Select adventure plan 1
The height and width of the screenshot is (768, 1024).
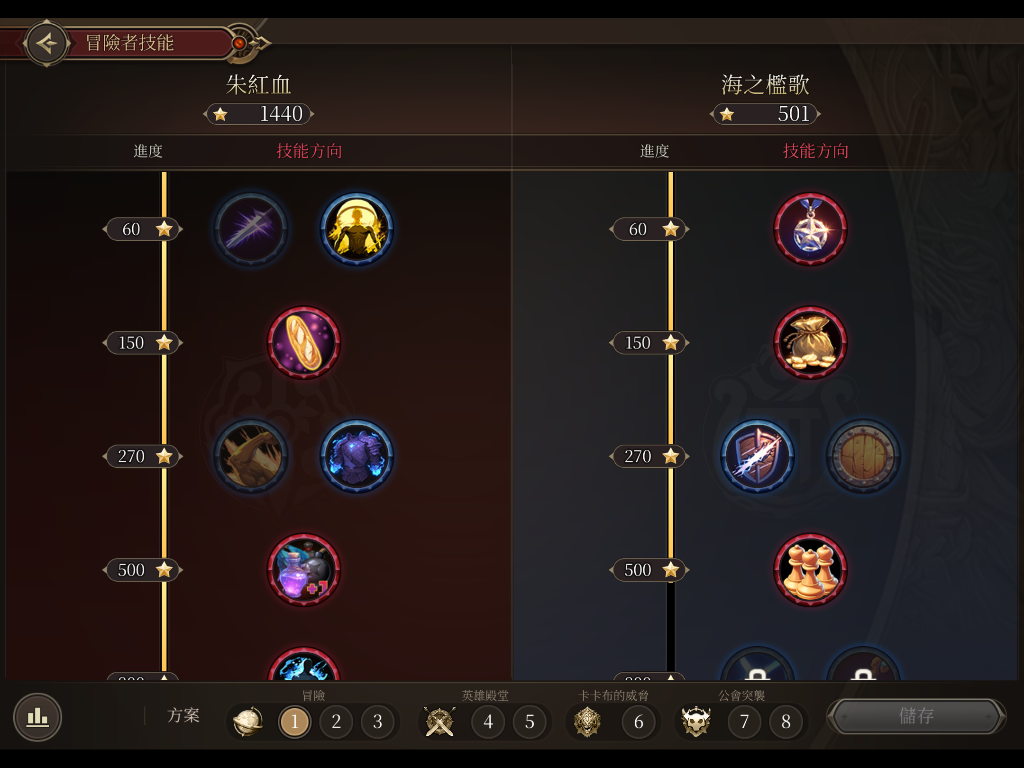click(295, 722)
